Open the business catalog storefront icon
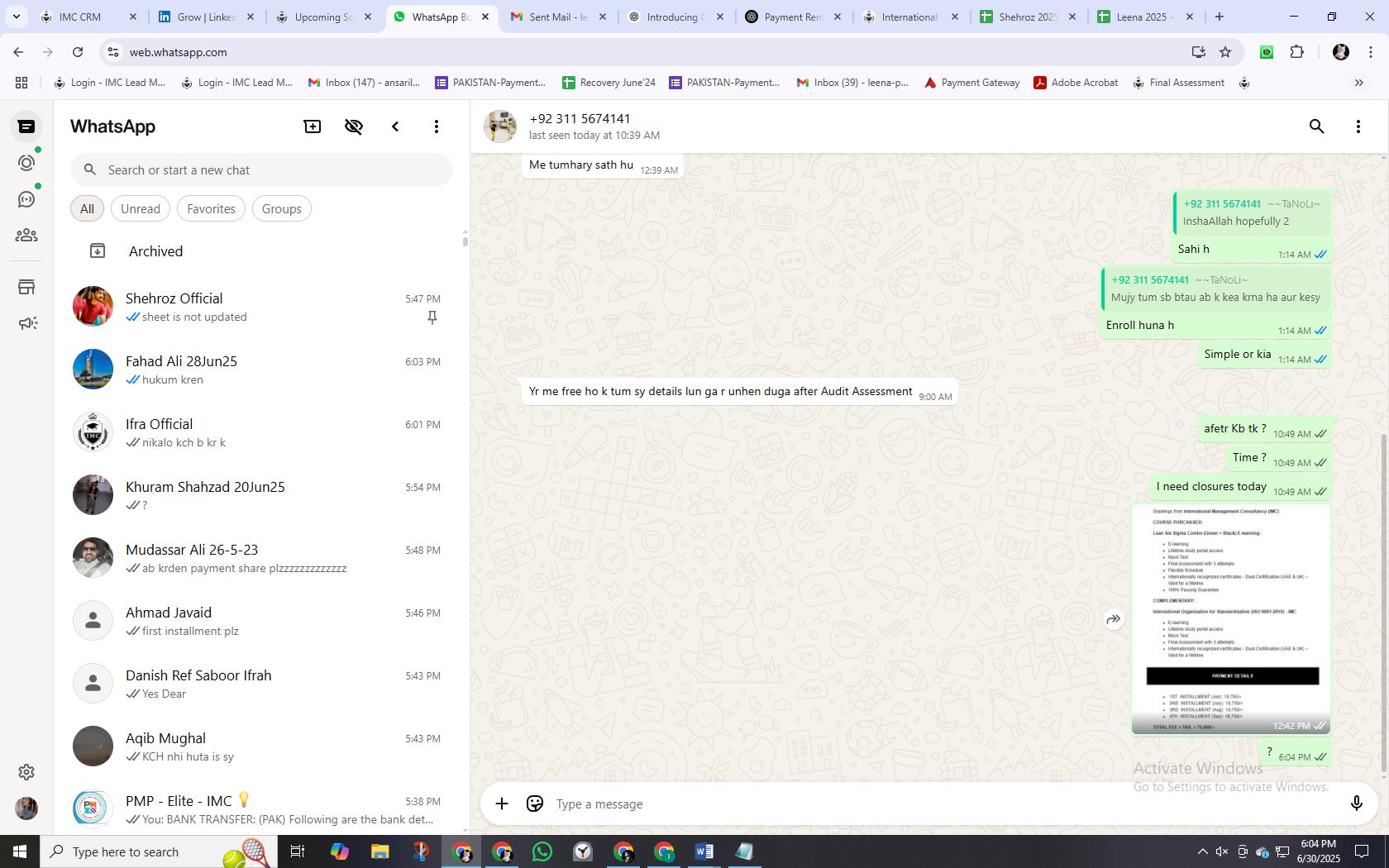Screen dimensions: 1389x868 tap(26, 287)
